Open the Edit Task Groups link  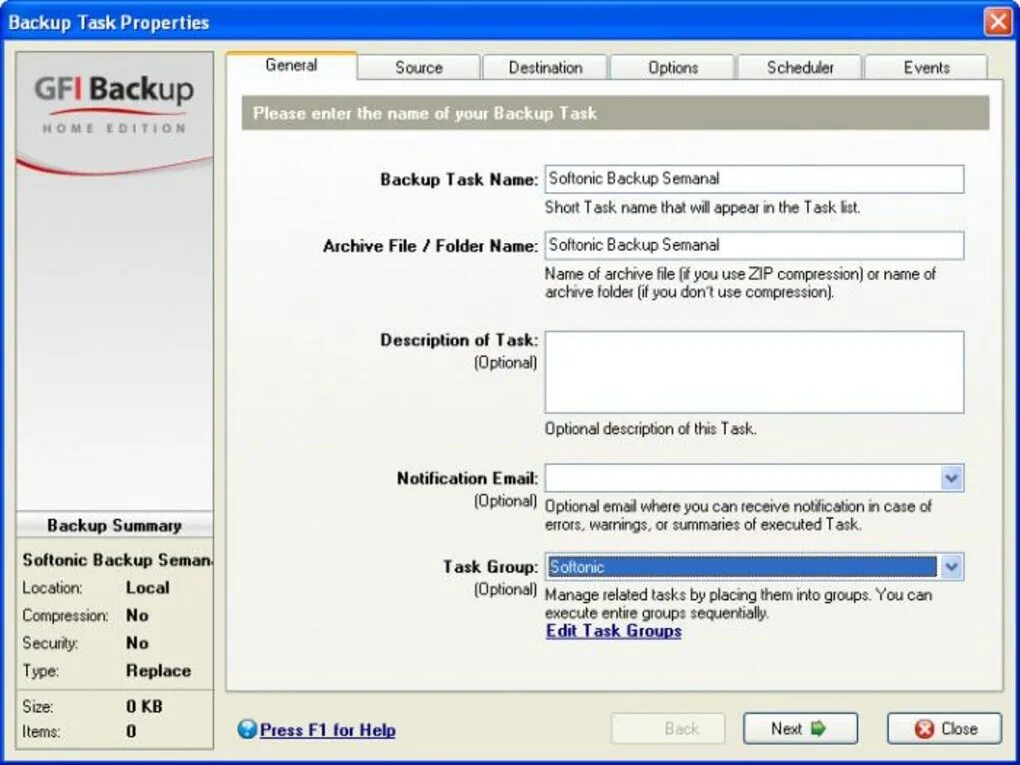point(613,631)
